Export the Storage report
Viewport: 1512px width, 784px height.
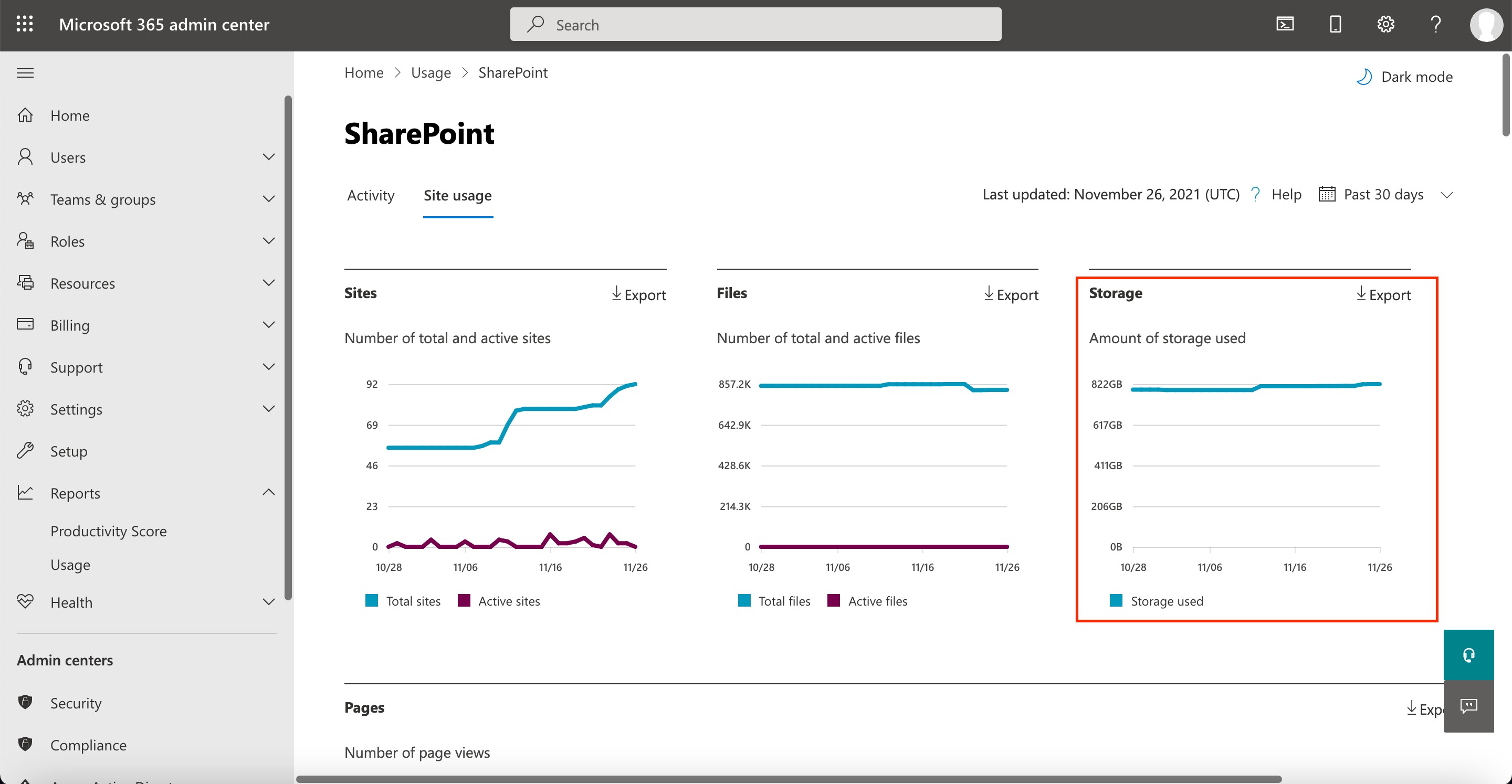pos(1383,294)
